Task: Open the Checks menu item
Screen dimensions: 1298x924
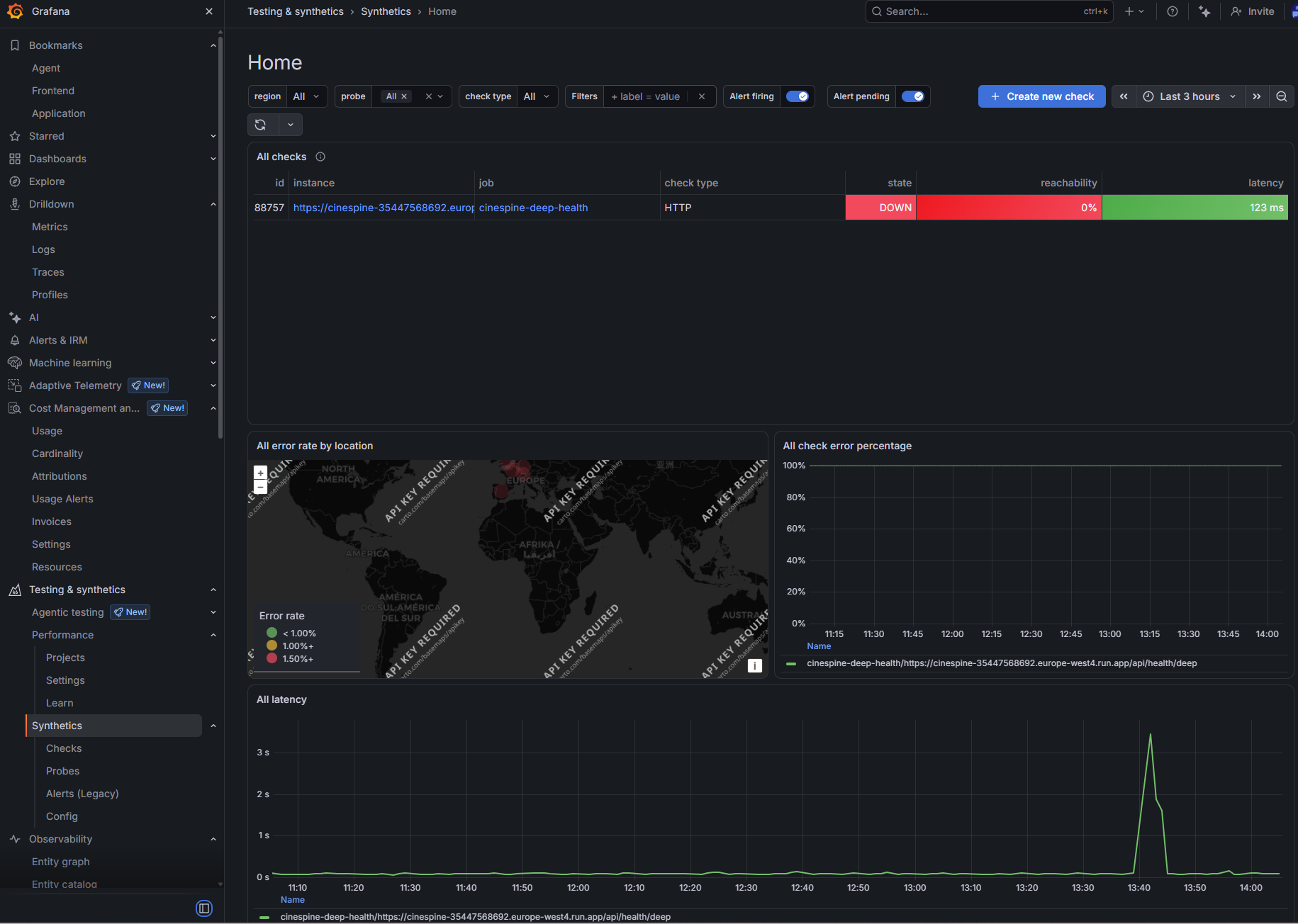Action: (x=64, y=748)
